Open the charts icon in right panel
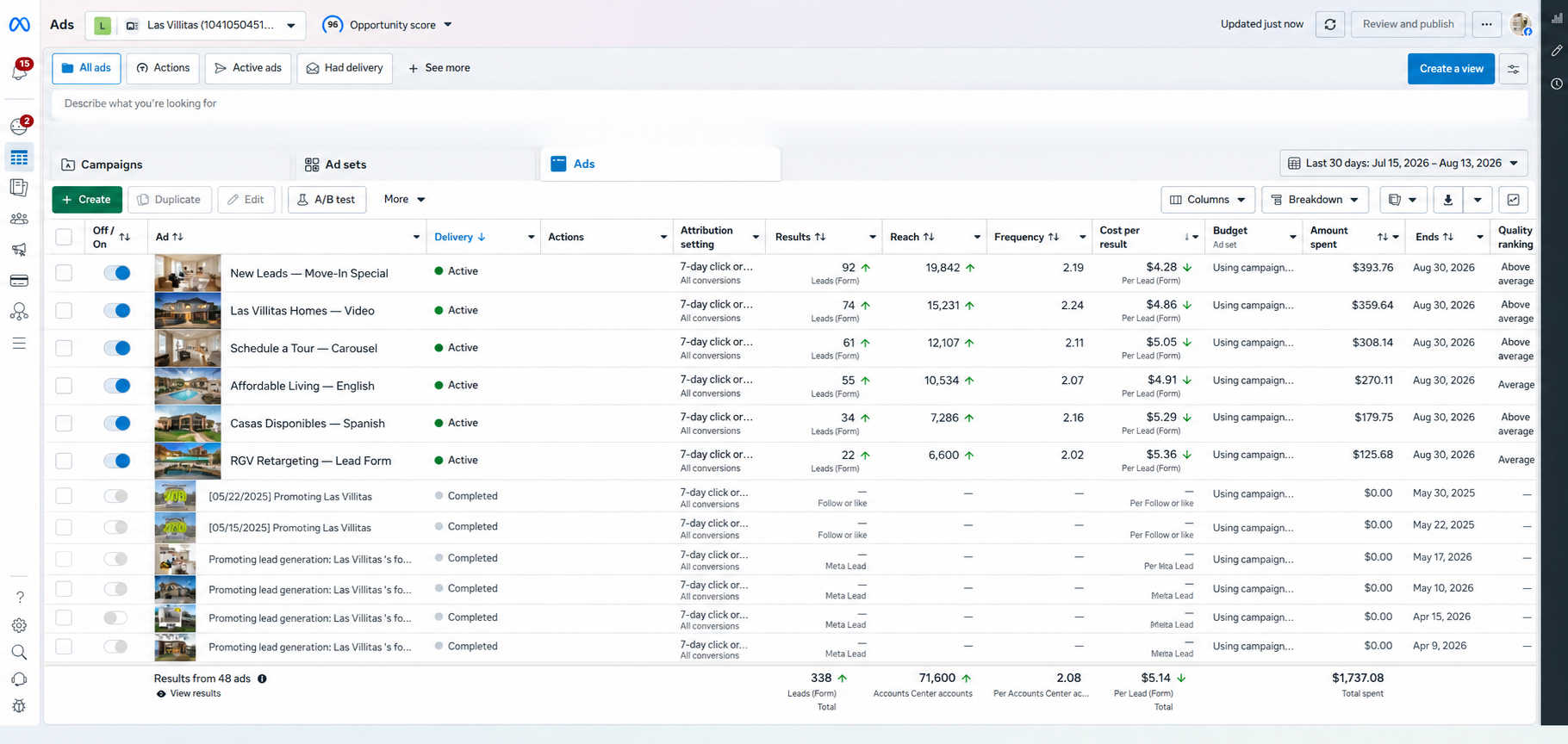Image resolution: width=1568 pixels, height=744 pixels. (x=1556, y=18)
